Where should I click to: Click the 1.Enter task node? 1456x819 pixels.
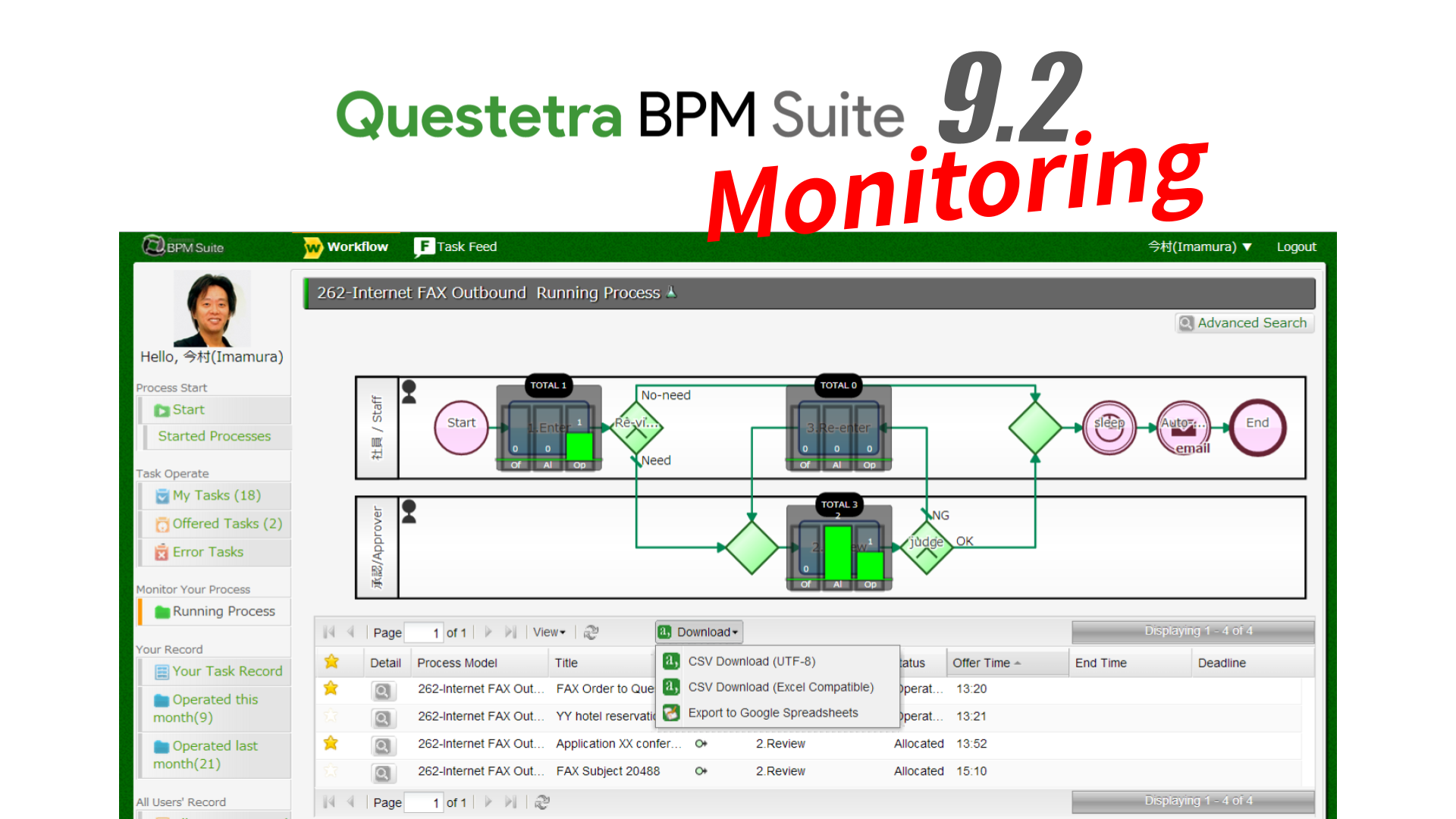coord(549,428)
